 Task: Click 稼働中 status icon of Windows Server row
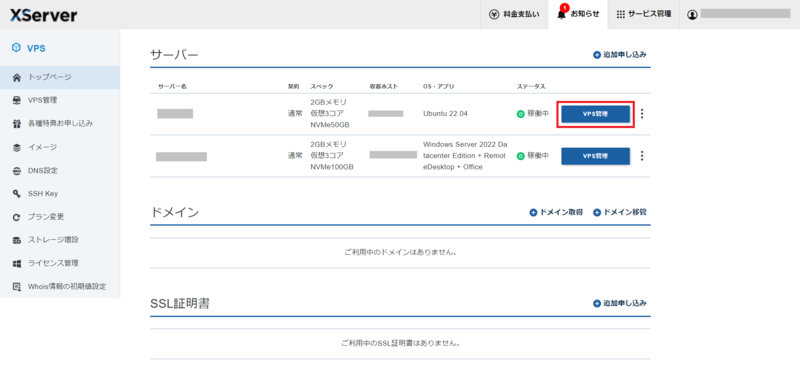point(520,156)
